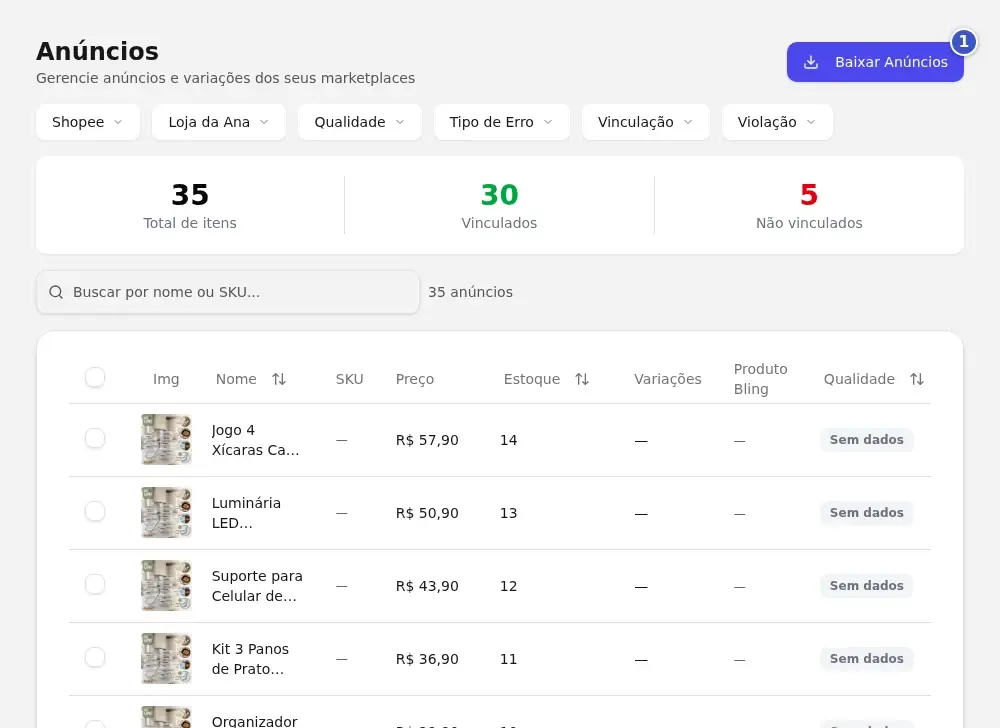Open the Shopee marketplace dropdown

click(x=88, y=122)
